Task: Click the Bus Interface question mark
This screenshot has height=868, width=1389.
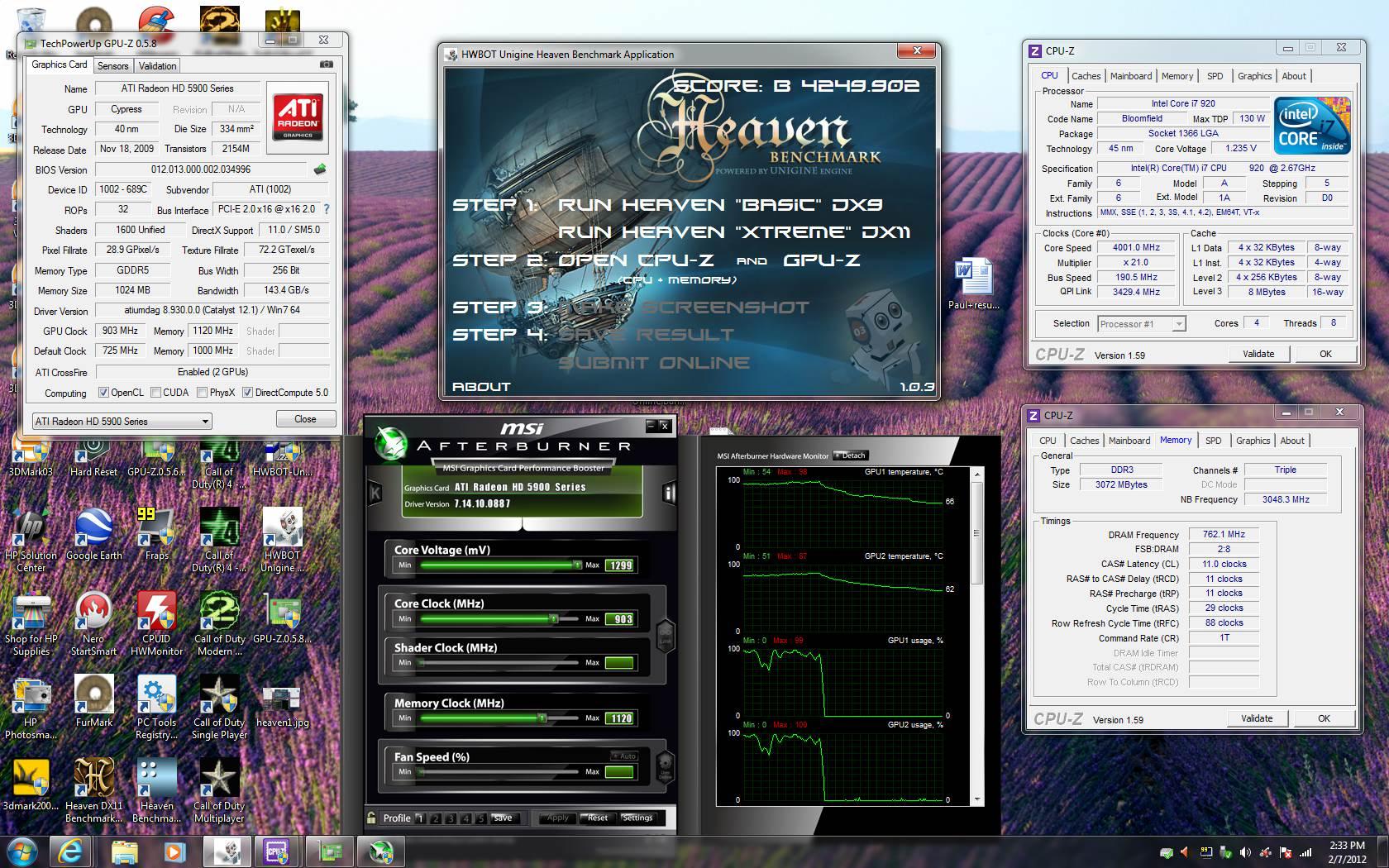Action: click(x=326, y=210)
